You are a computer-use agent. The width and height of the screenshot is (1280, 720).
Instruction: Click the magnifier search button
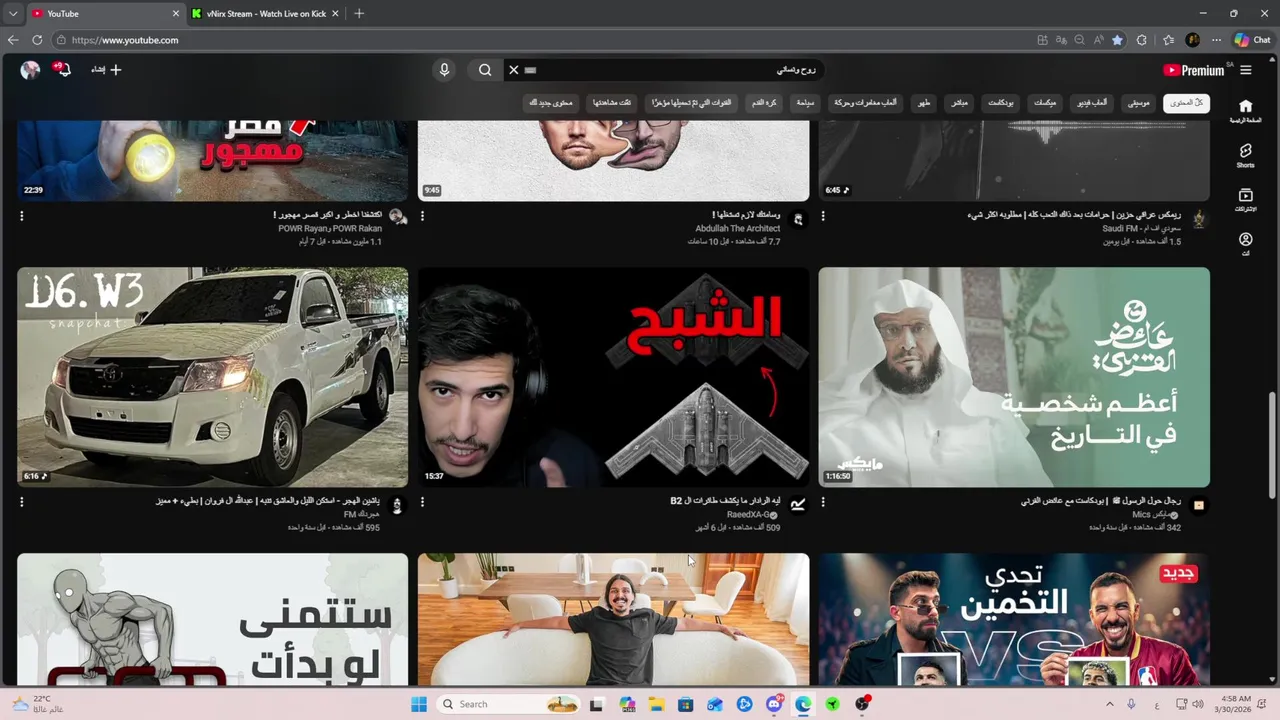pos(485,70)
